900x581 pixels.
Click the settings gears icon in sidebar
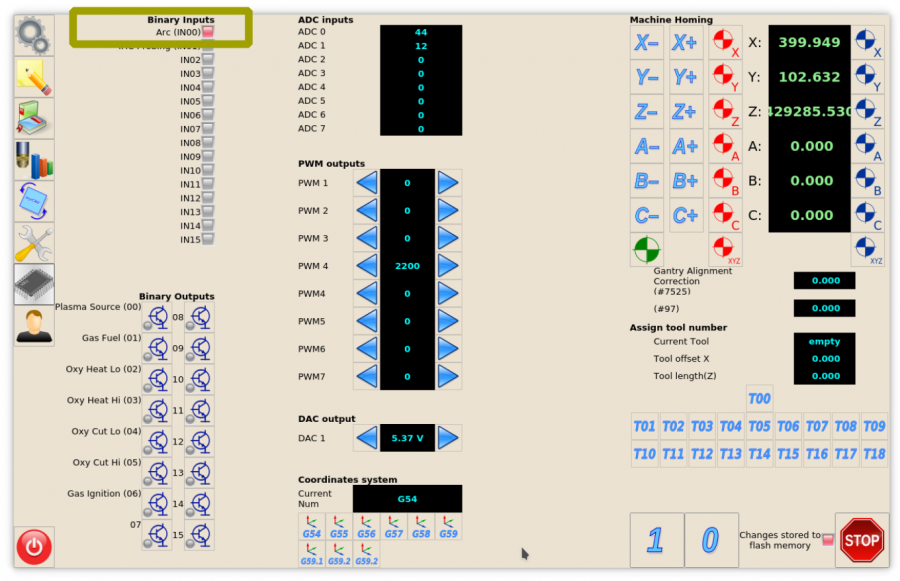pyautogui.click(x=34, y=35)
